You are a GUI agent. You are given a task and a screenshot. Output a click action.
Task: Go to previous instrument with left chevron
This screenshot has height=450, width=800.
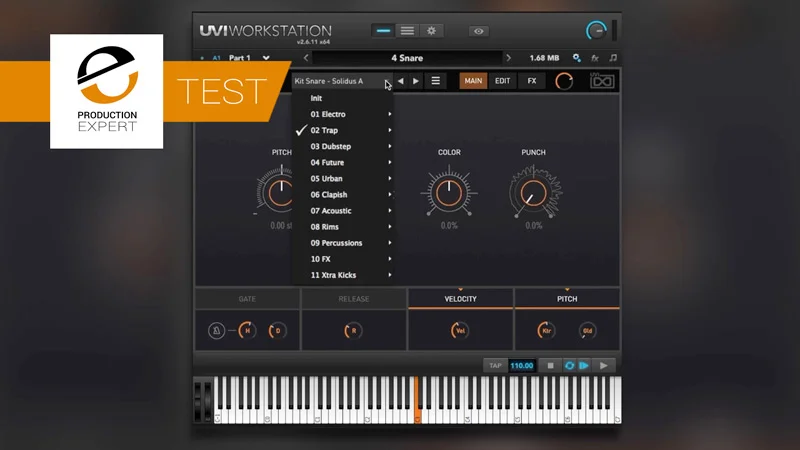pyautogui.click(x=306, y=58)
